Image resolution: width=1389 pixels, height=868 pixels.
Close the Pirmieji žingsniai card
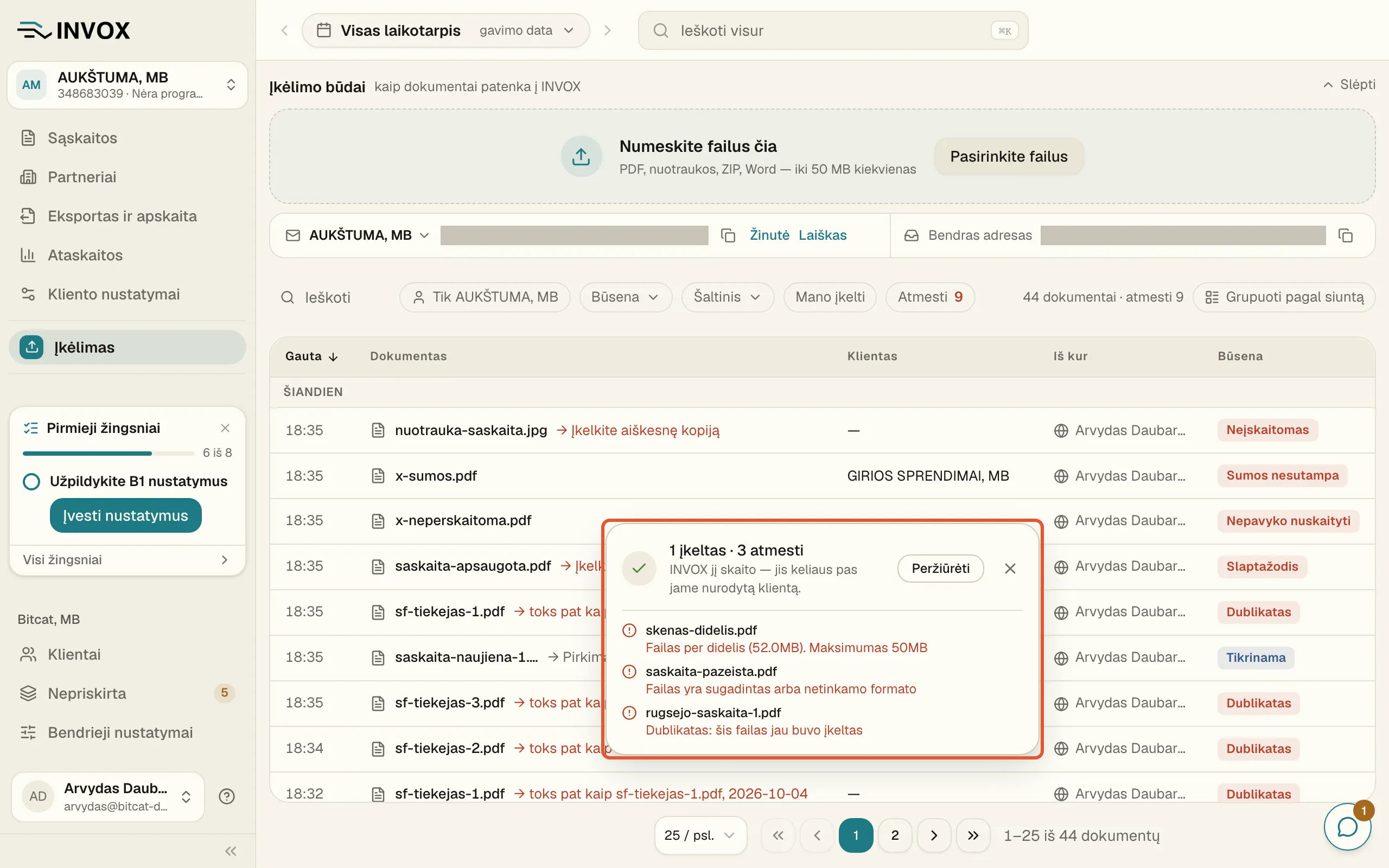tap(225, 428)
